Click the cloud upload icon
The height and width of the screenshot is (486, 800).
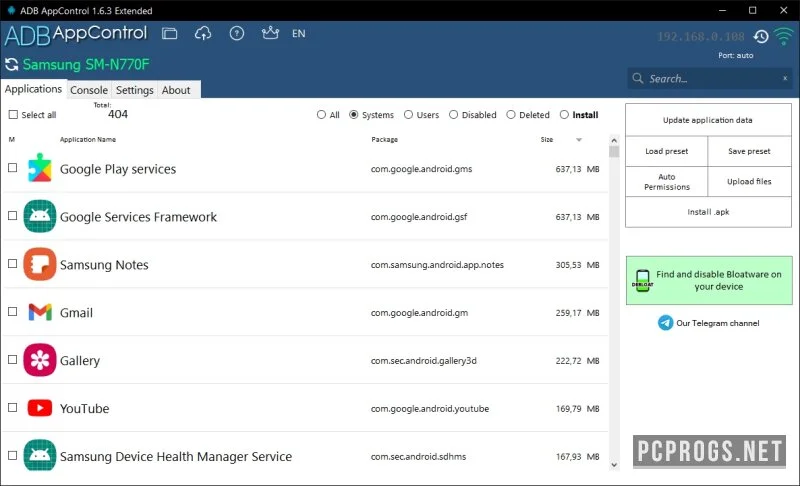tap(203, 34)
